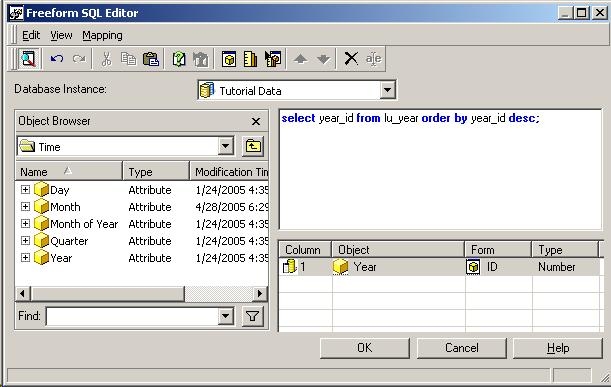611x387 pixels.
Task: Click the right arrow of horizontal scrollbar
Action: coord(260,293)
